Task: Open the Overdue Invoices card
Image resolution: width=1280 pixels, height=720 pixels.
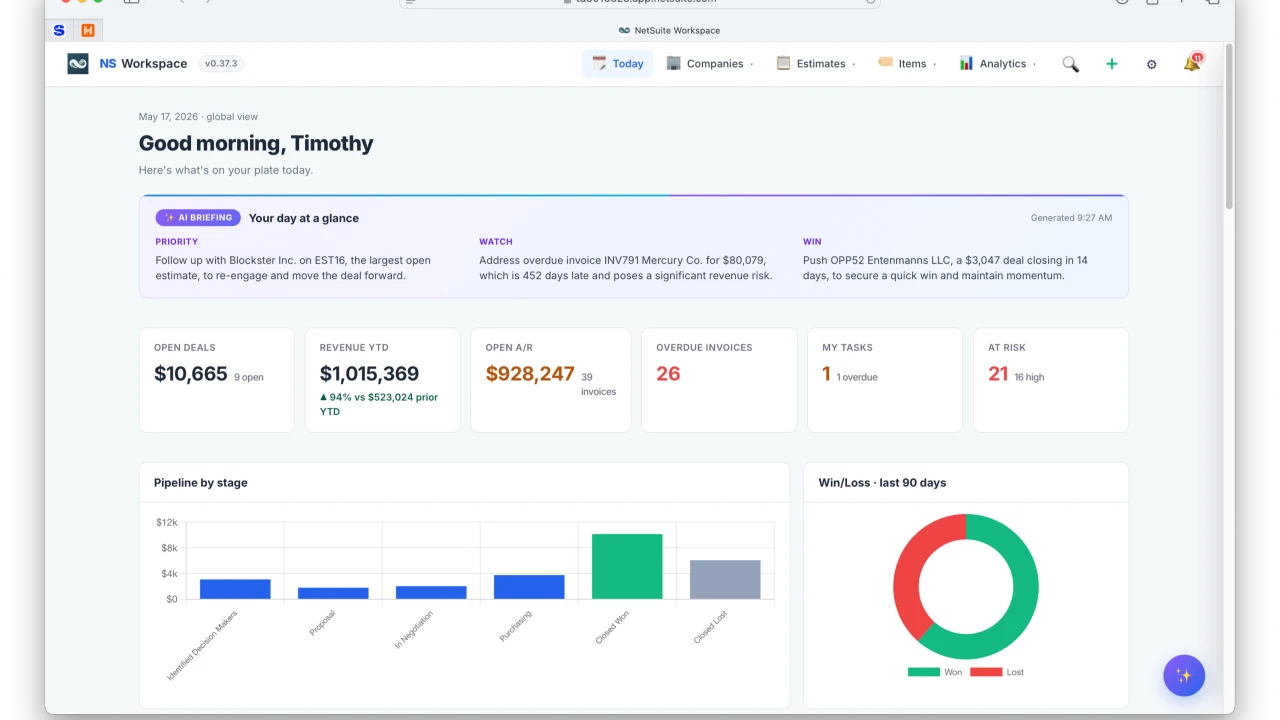Action: [719, 380]
